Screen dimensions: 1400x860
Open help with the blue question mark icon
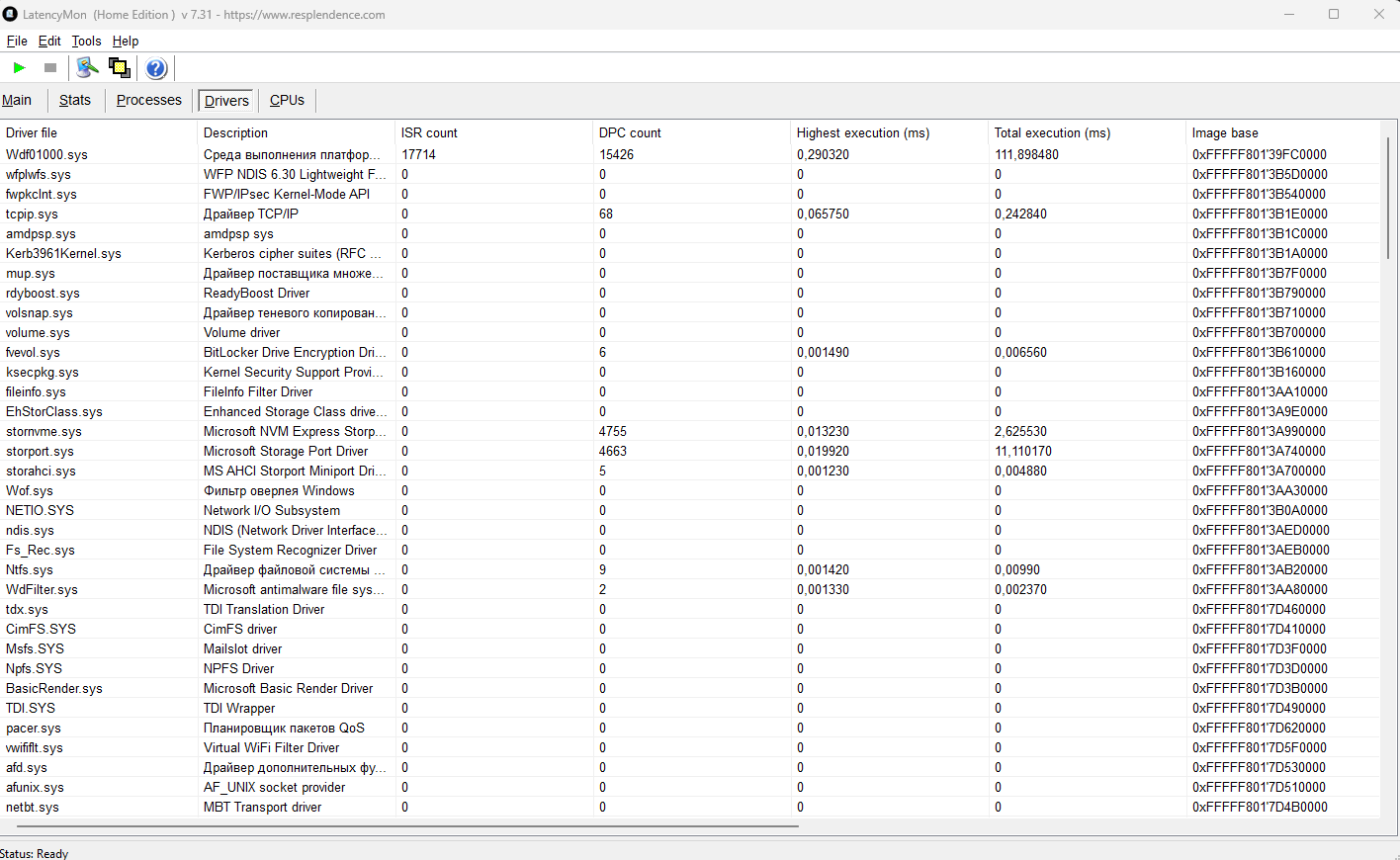click(156, 68)
